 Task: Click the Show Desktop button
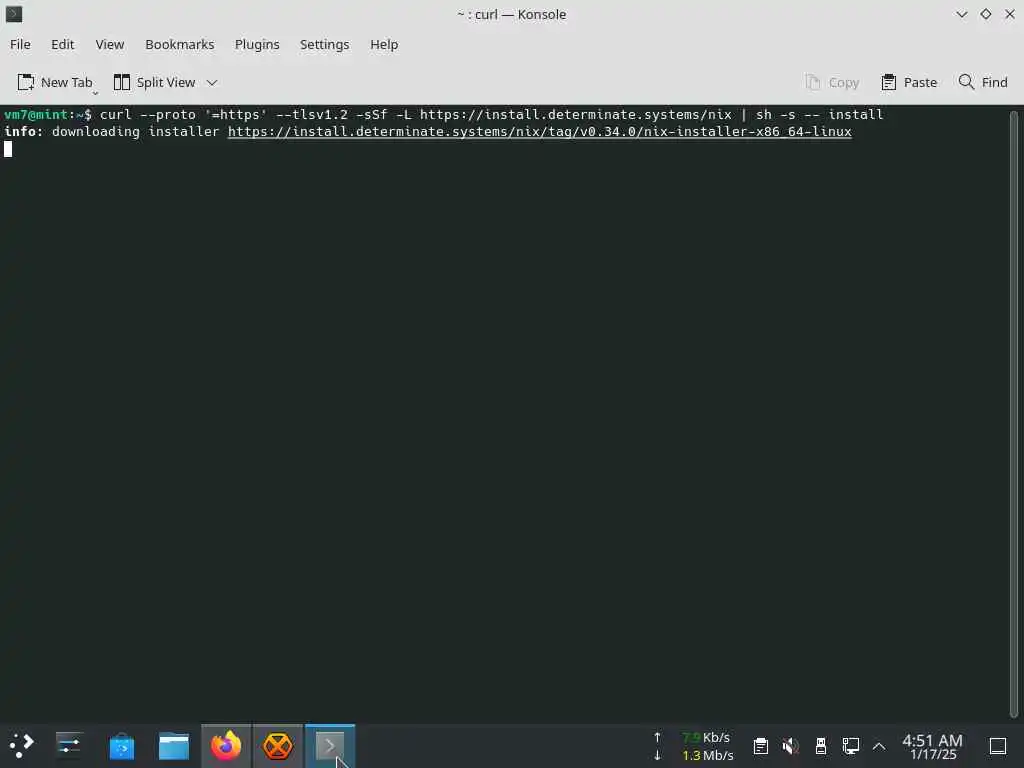tap(998, 746)
